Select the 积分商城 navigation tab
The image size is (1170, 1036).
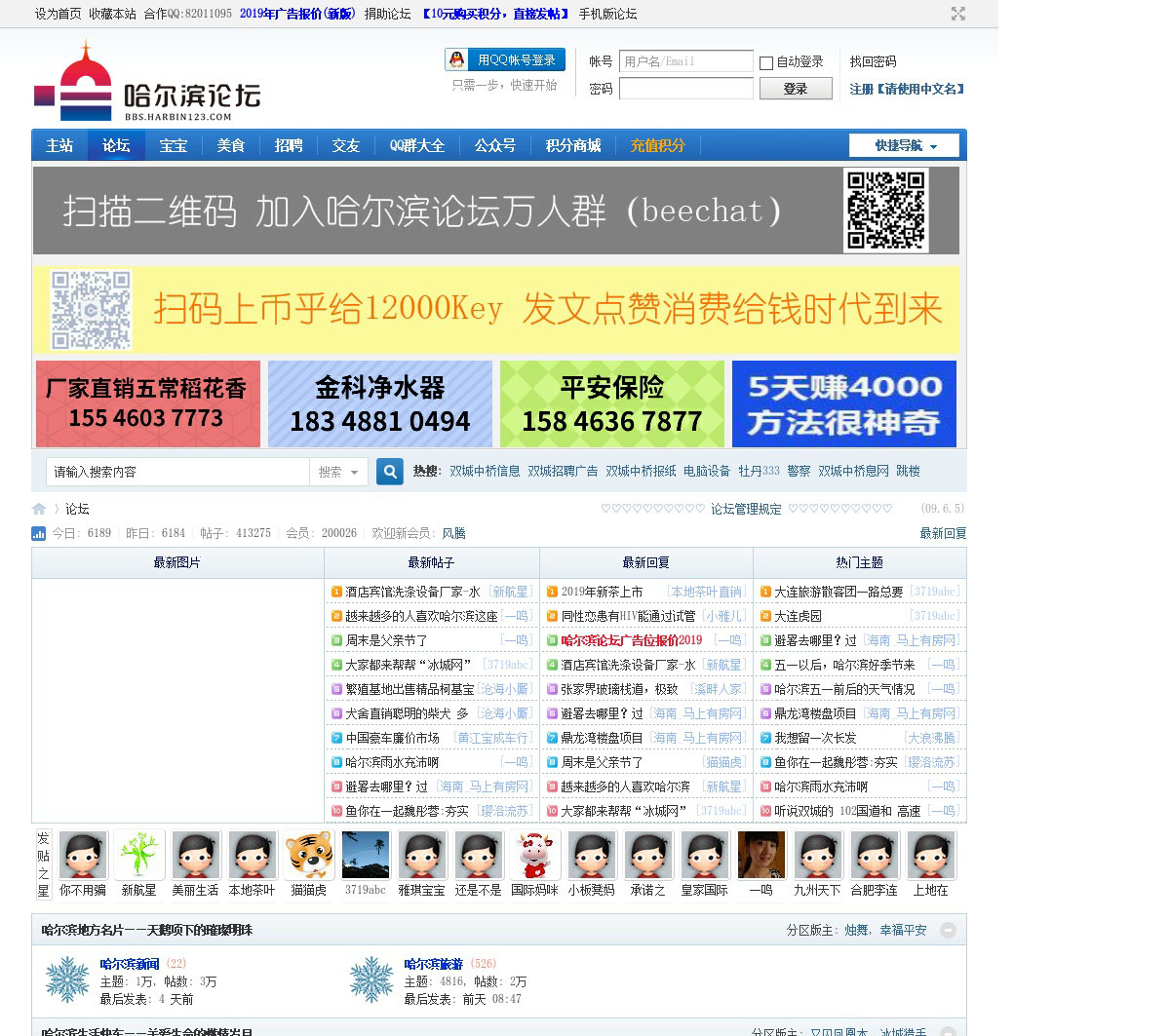click(573, 146)
